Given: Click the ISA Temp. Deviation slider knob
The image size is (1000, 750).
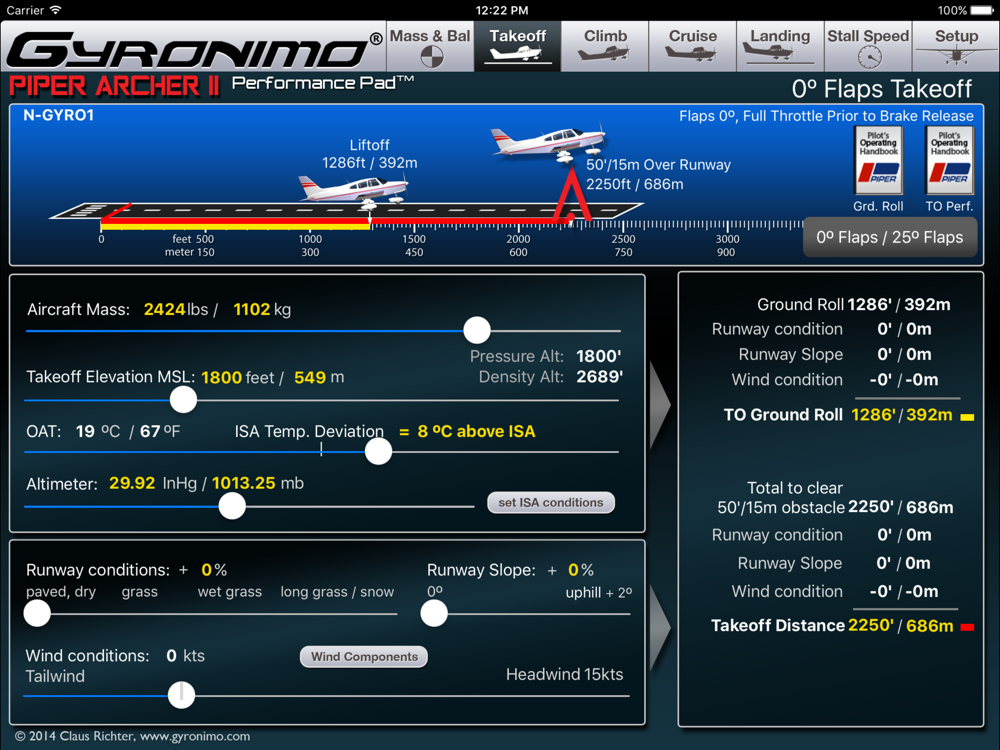Looking at the screenshot, I should [378, 452].
